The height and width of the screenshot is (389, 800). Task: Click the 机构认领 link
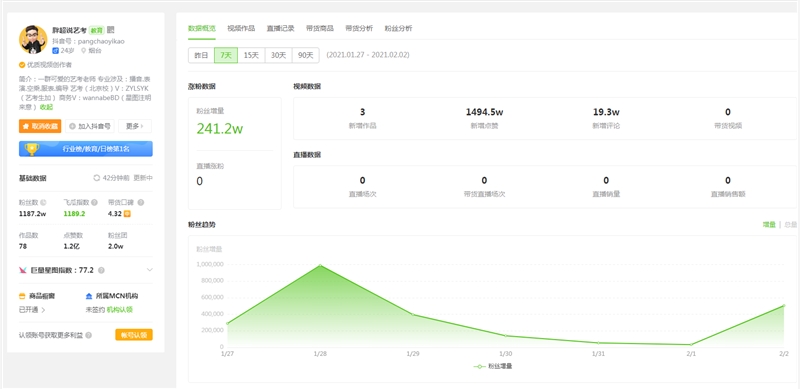[x=120, y=310]
